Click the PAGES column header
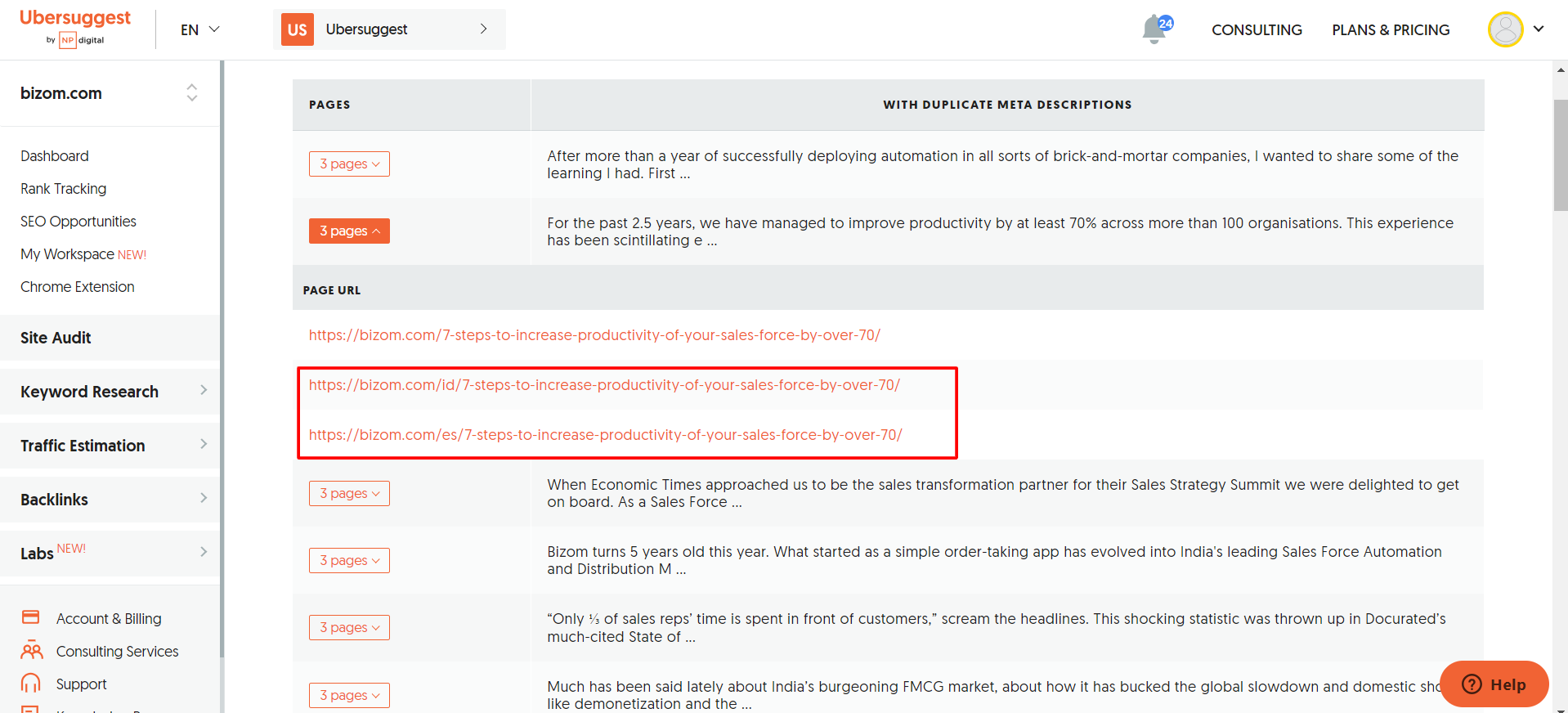This screenshot has height=713, width=1568. click(x=329, y=105)
